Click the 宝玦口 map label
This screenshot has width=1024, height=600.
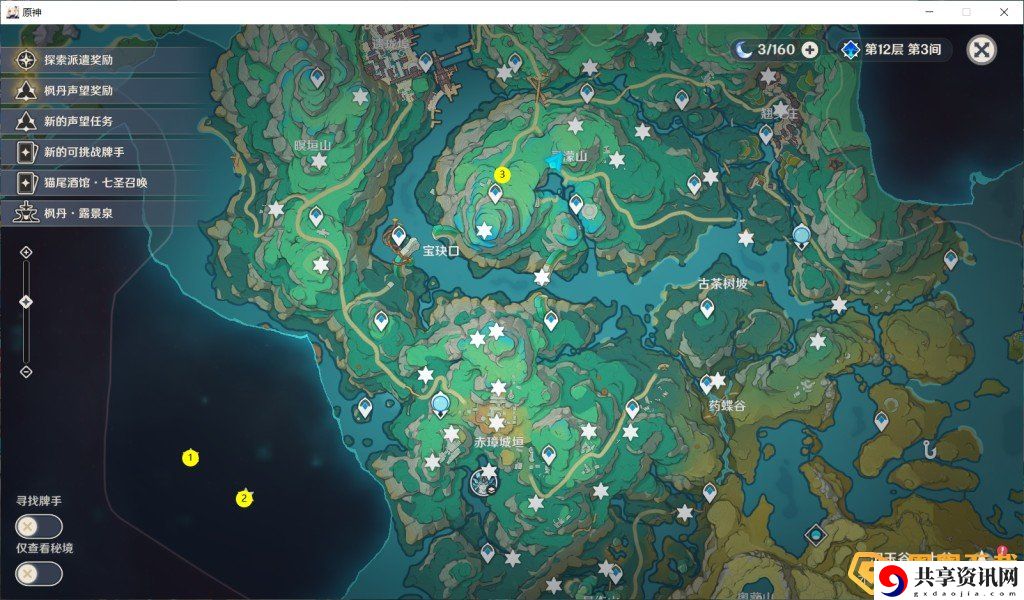[441, 251]
